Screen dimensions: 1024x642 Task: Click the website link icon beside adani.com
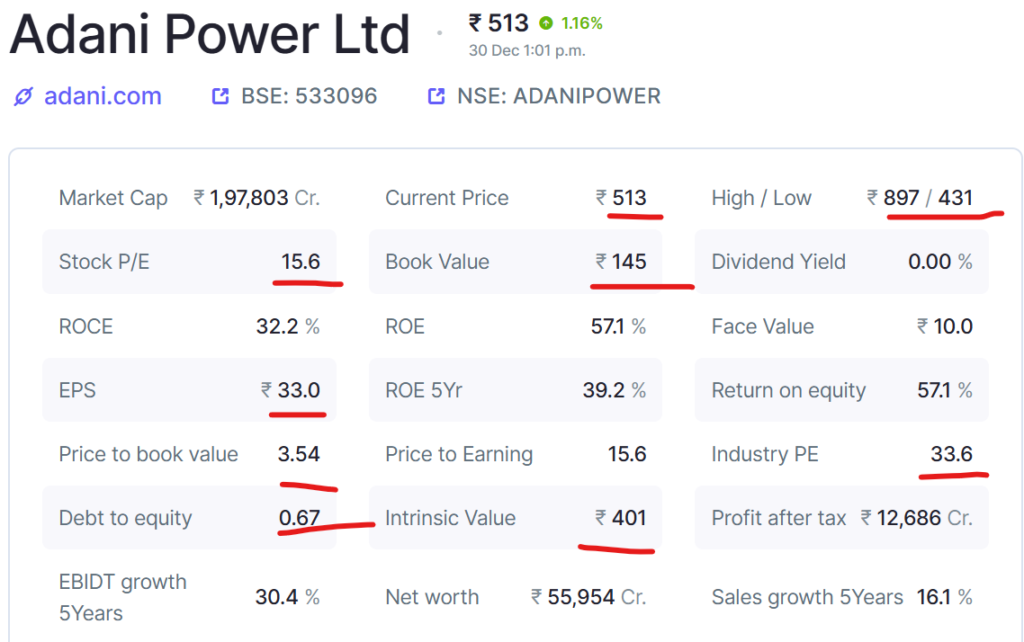point(21,96)
